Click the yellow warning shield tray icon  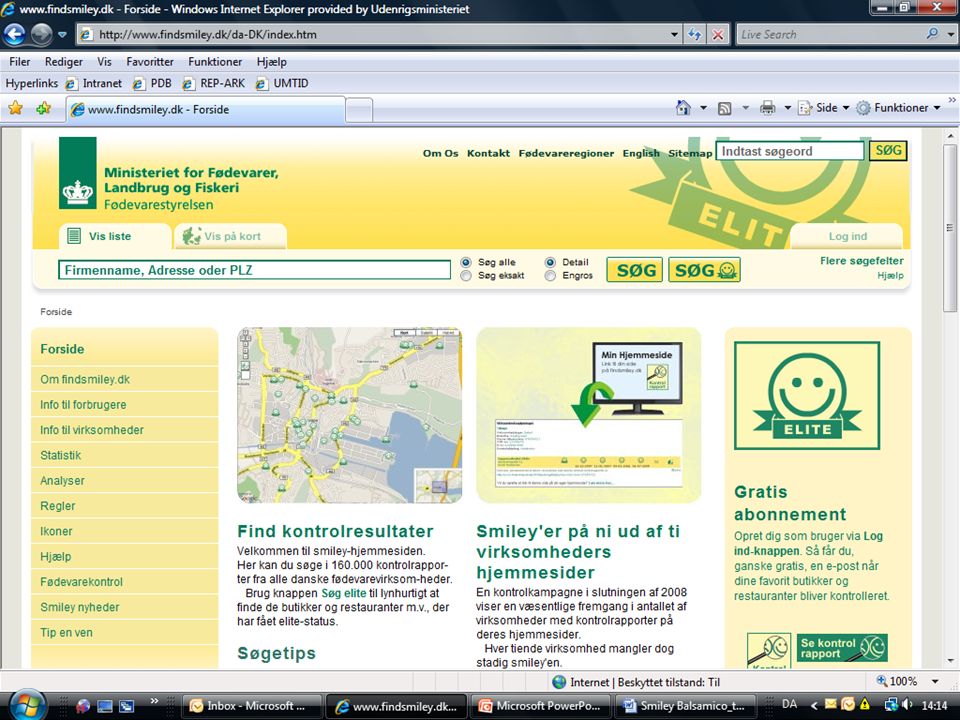point(864,705)
